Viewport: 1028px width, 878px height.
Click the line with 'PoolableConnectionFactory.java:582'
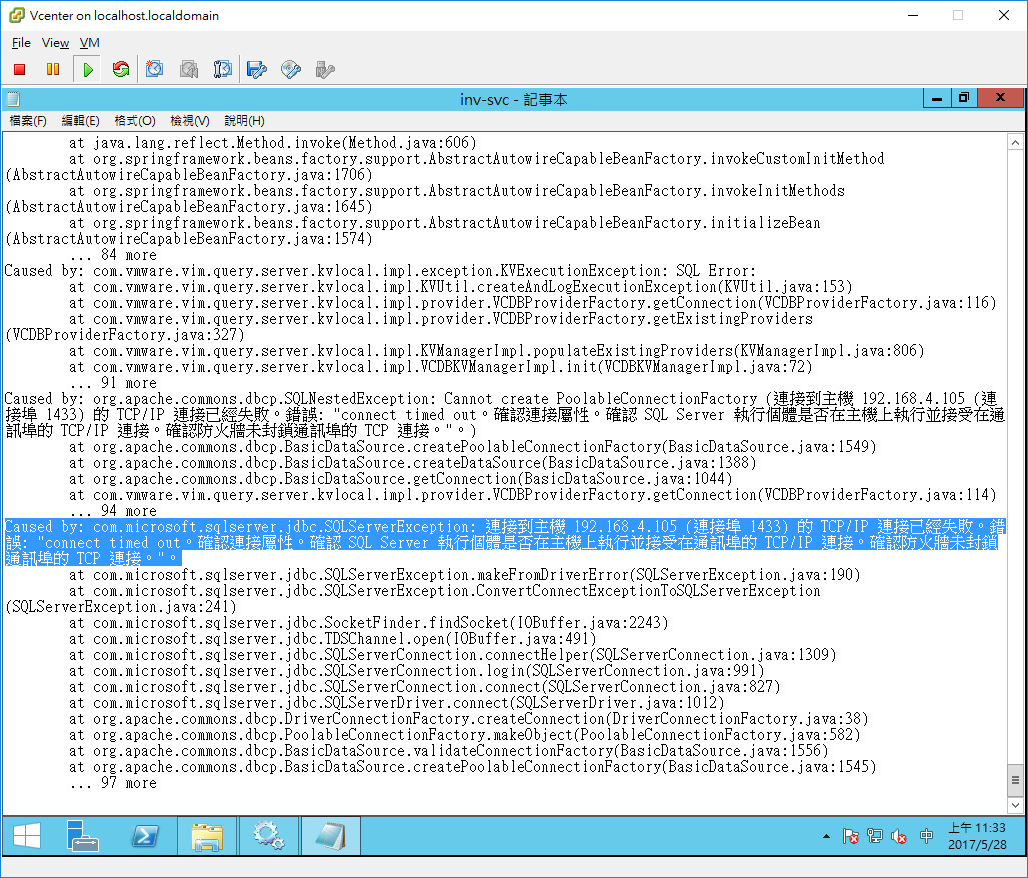click(x=465, y=735)
